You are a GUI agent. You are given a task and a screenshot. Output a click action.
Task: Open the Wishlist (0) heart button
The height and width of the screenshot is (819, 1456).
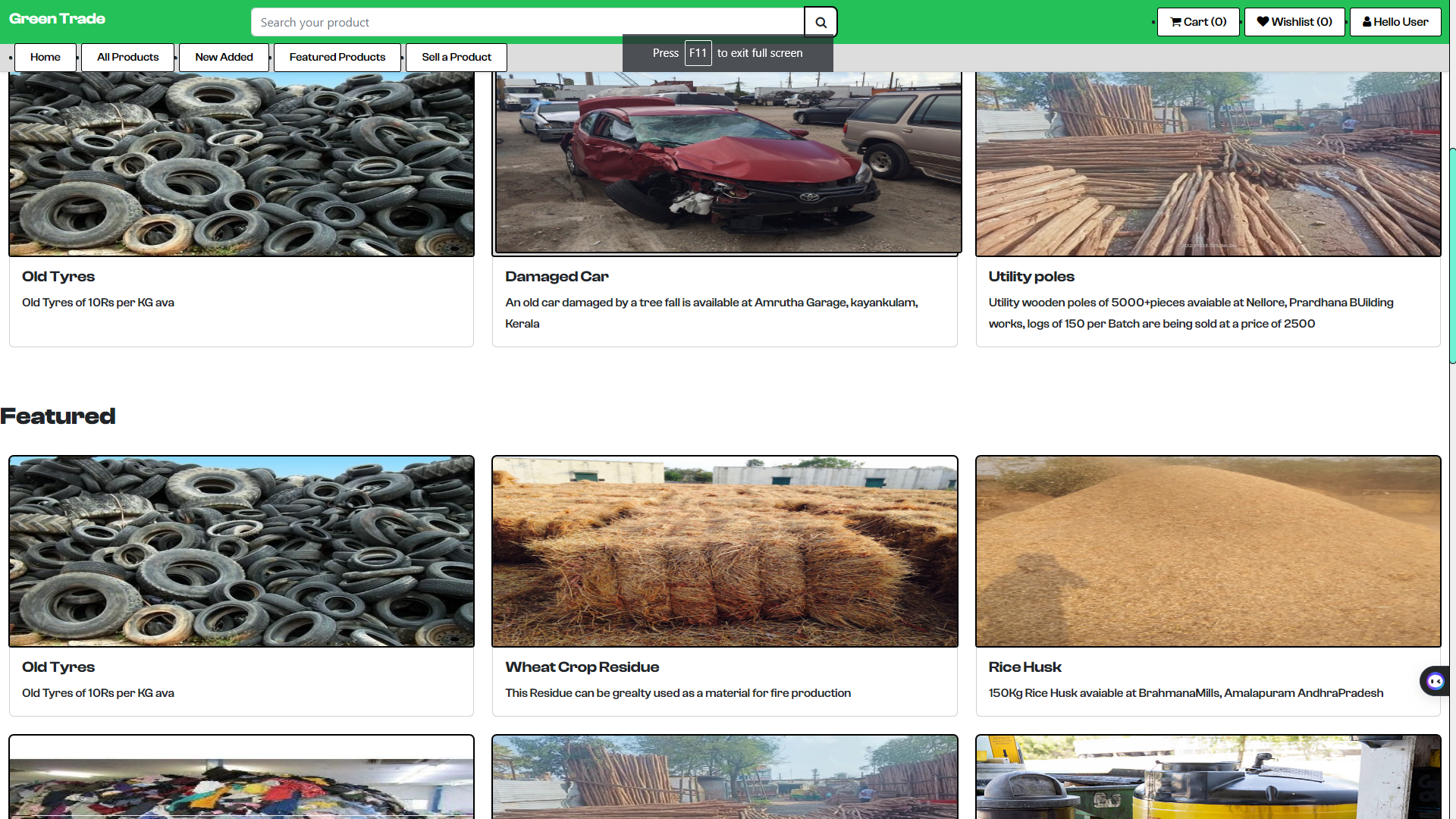(1294, 22)
